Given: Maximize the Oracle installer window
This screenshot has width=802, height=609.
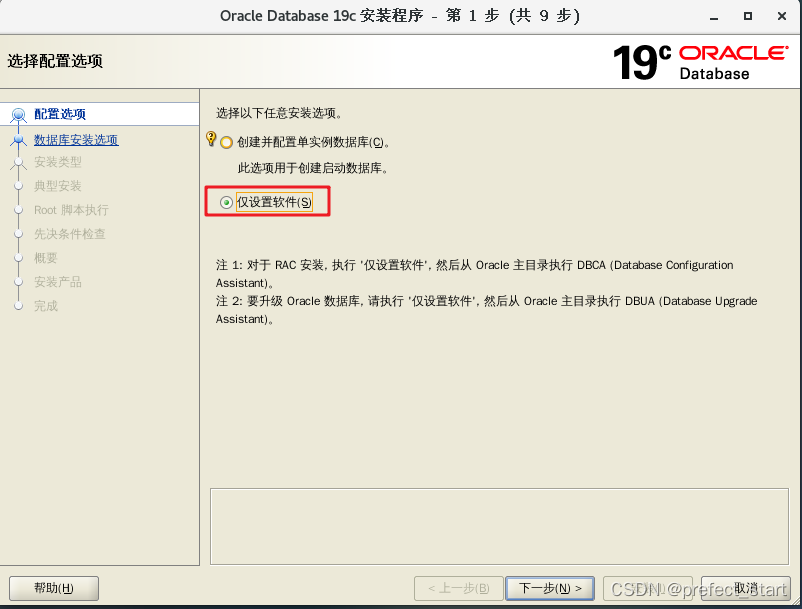Looking at the screenshot, I should [x=748, y=16].
